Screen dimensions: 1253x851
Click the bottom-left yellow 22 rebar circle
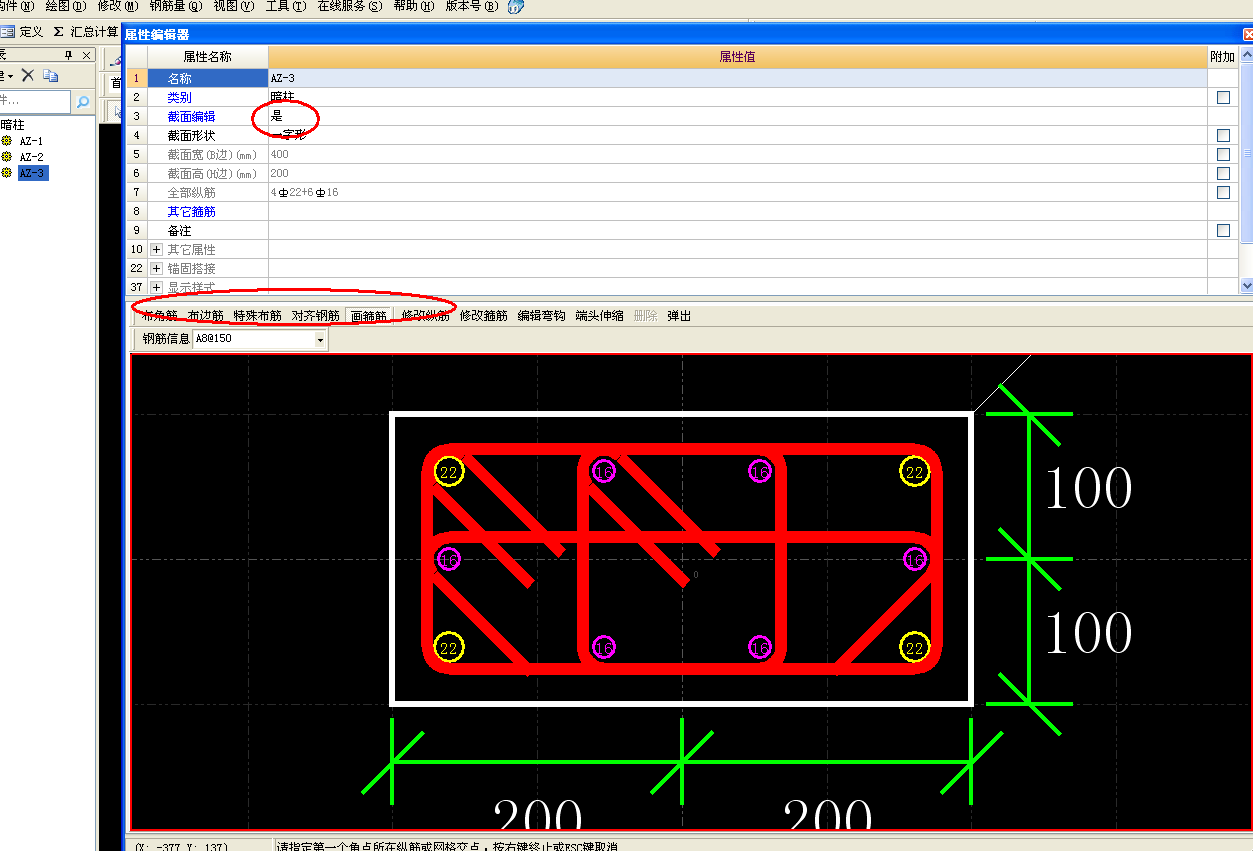(x=449, y=648)
